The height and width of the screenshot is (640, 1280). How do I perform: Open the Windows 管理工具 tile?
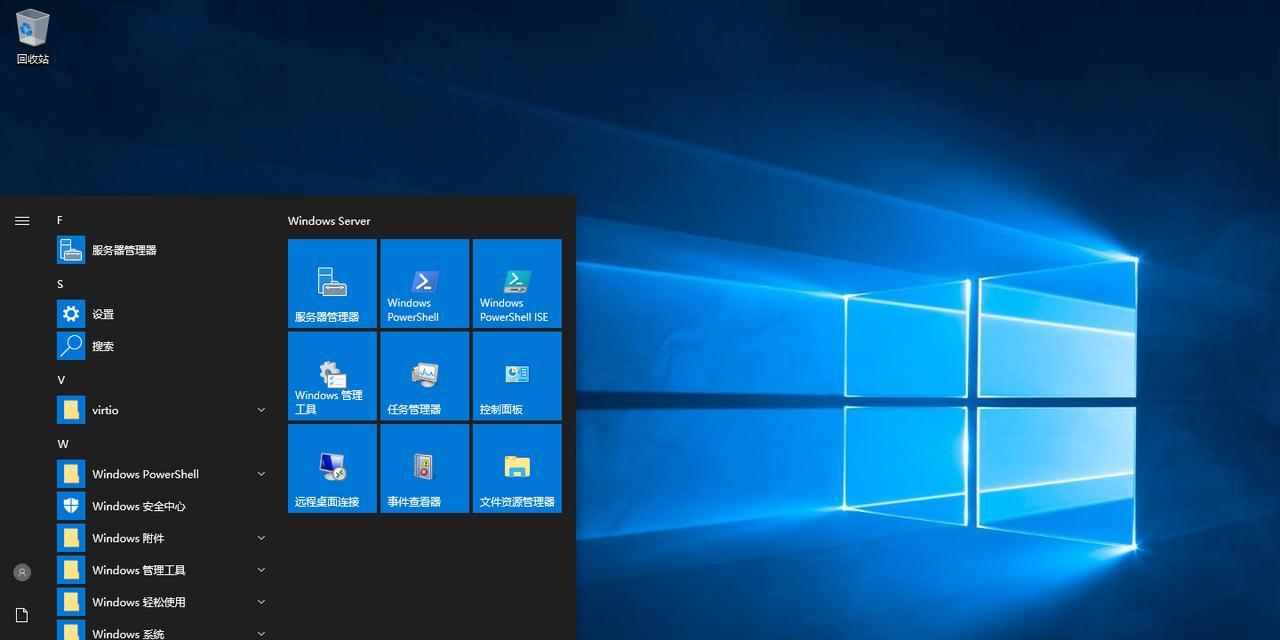(332, 376)
